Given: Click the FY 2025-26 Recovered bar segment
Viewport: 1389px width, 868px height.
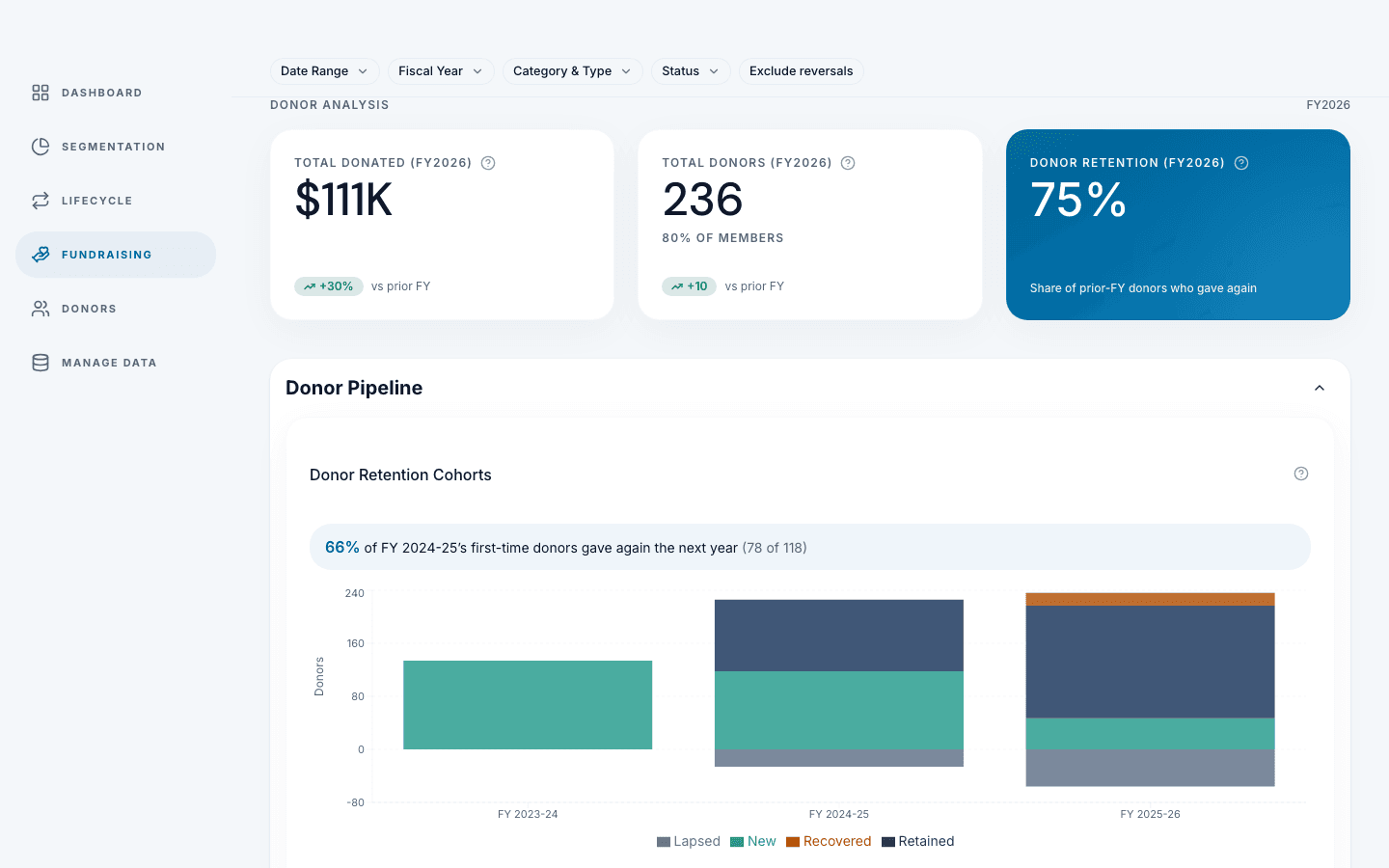Looking at the screenshot, I should point(1150,599).
